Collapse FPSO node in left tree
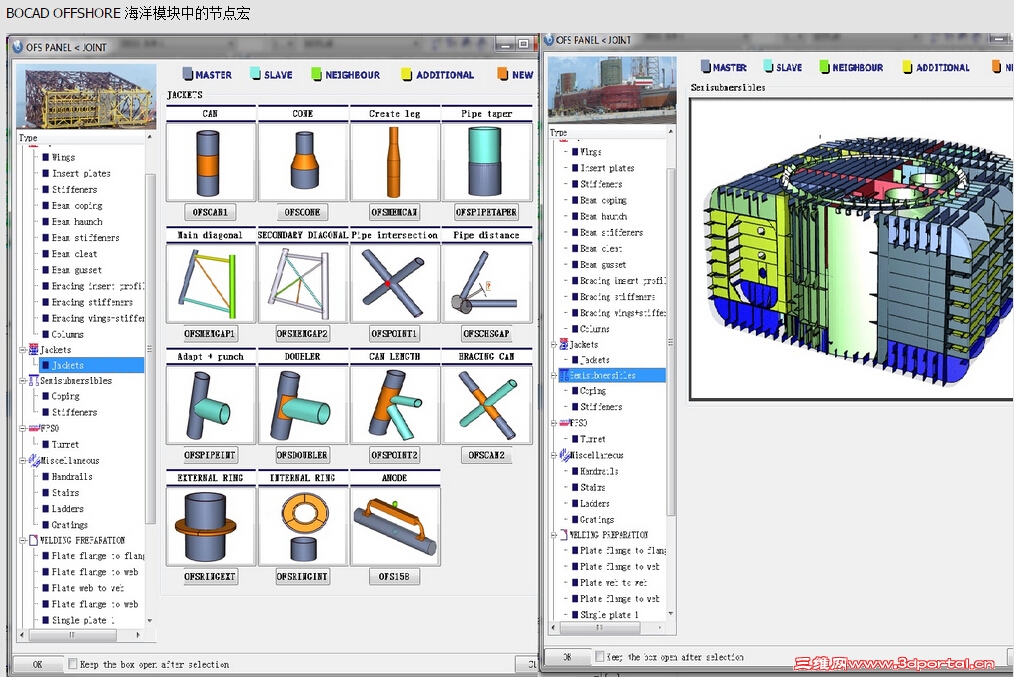Image resolution: width=1014 pixels, height=677 pixels. [x=23, y=428]
